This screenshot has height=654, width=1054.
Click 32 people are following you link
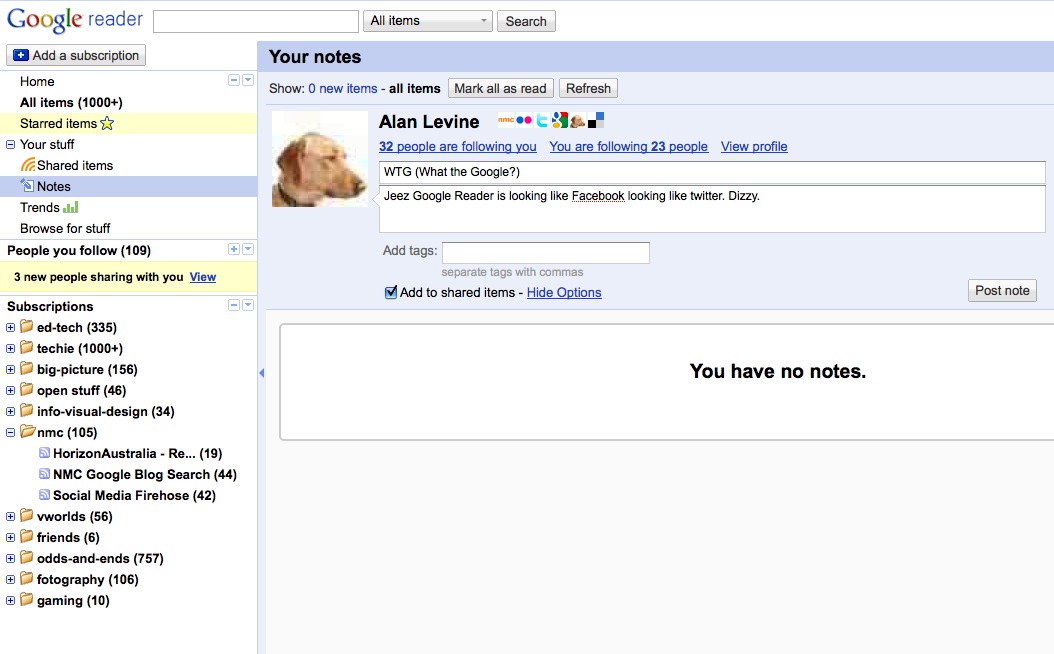(x=458, y=147)
